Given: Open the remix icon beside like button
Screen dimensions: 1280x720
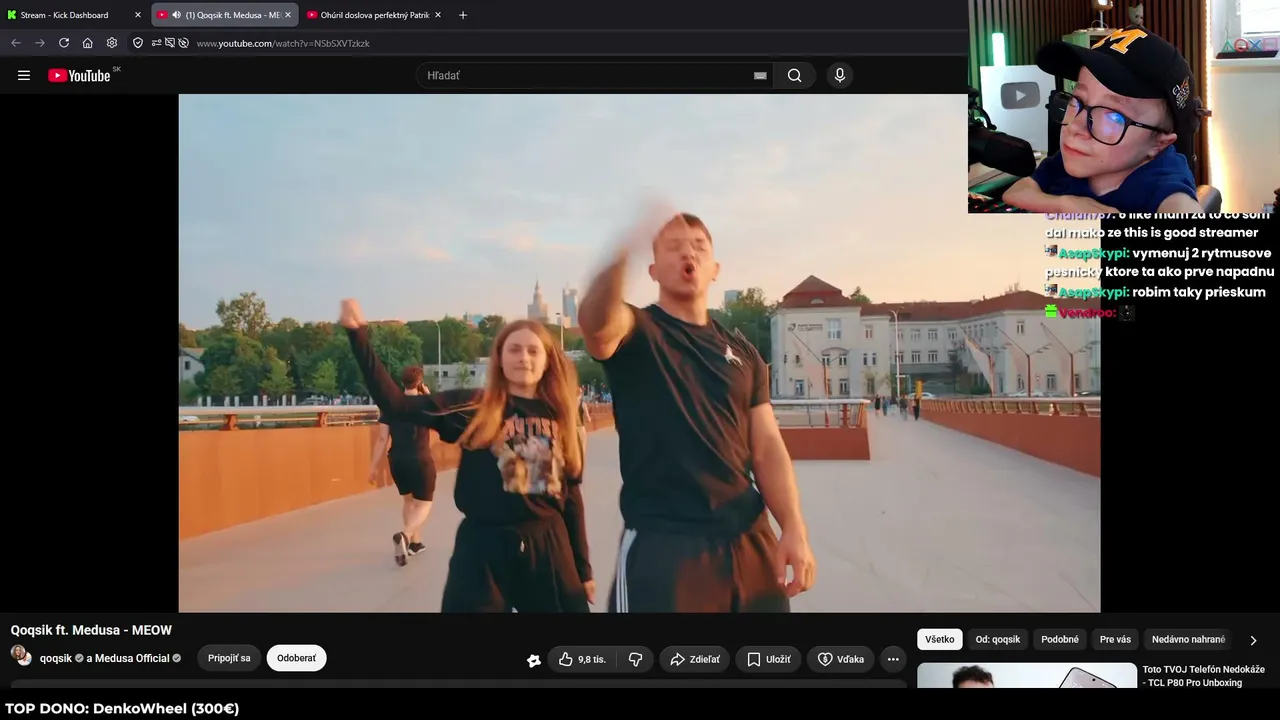Looking at the screenshot, I should pos(534,660).
